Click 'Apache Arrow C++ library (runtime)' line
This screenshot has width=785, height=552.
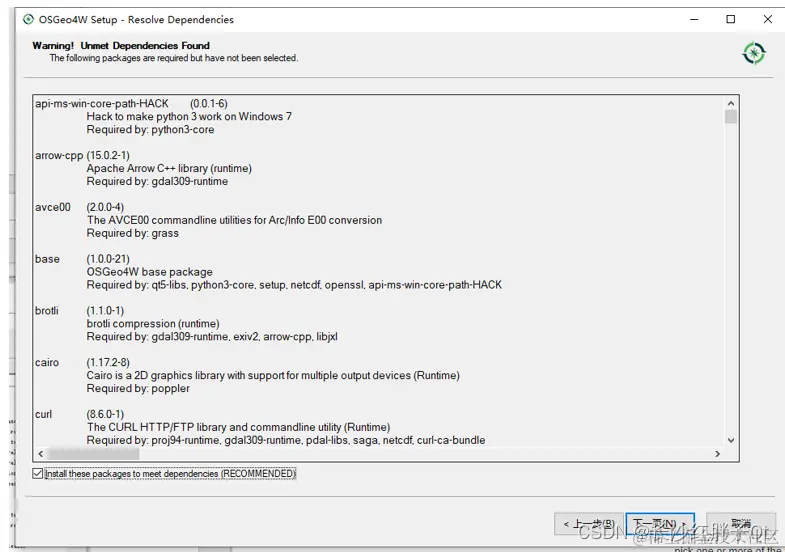169,169
